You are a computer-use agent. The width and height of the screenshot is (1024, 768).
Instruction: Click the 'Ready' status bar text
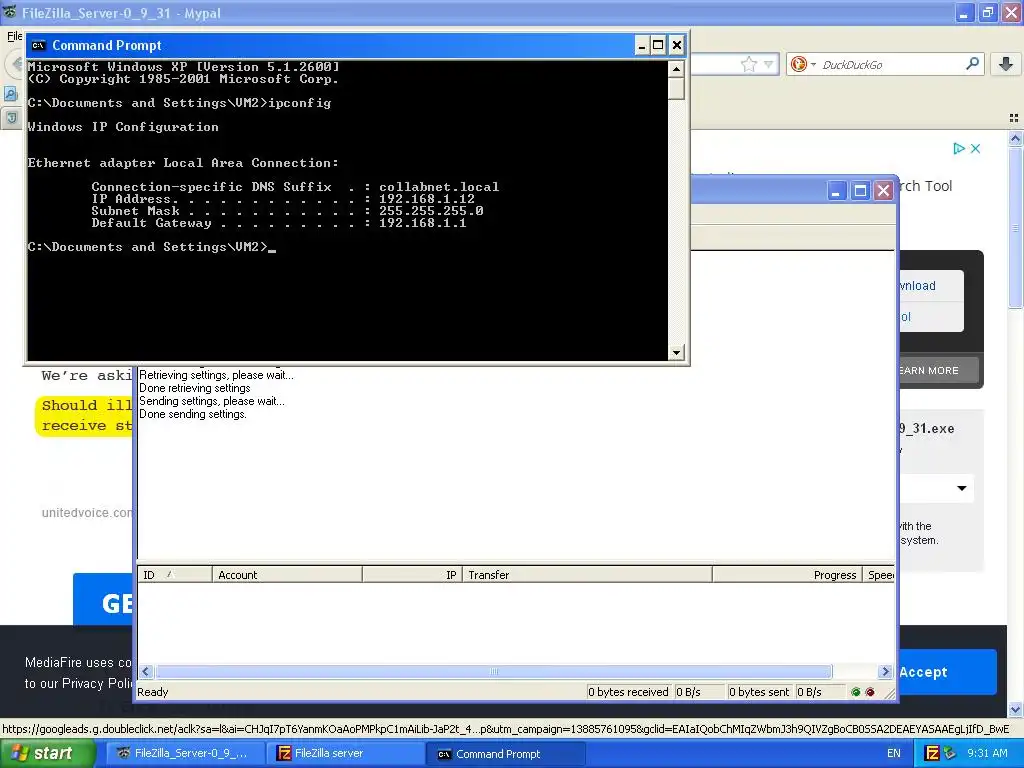point(153,692)
